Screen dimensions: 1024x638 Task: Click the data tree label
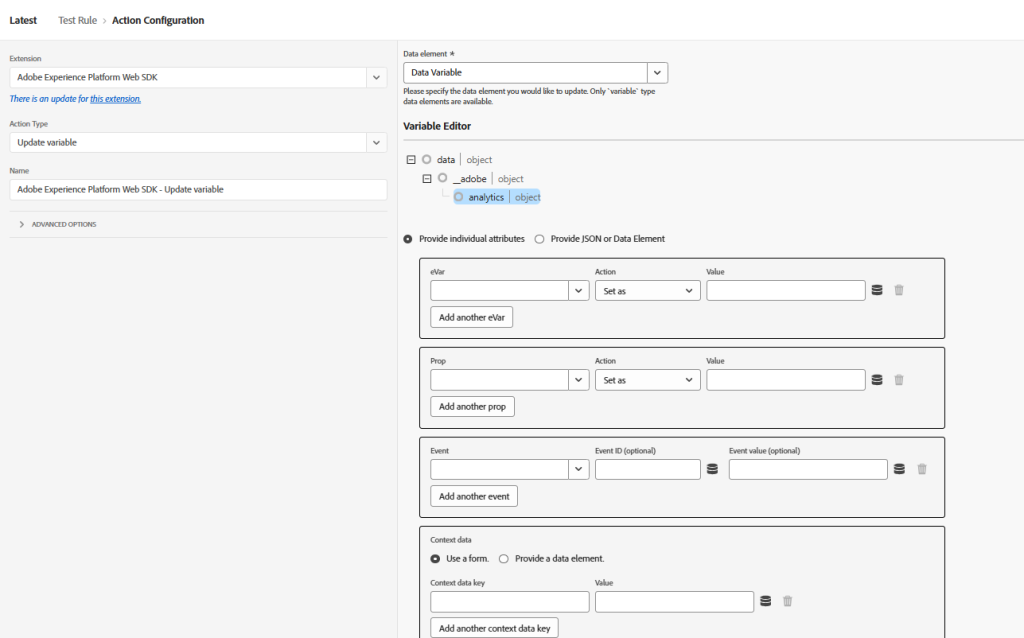click(446, 159)
